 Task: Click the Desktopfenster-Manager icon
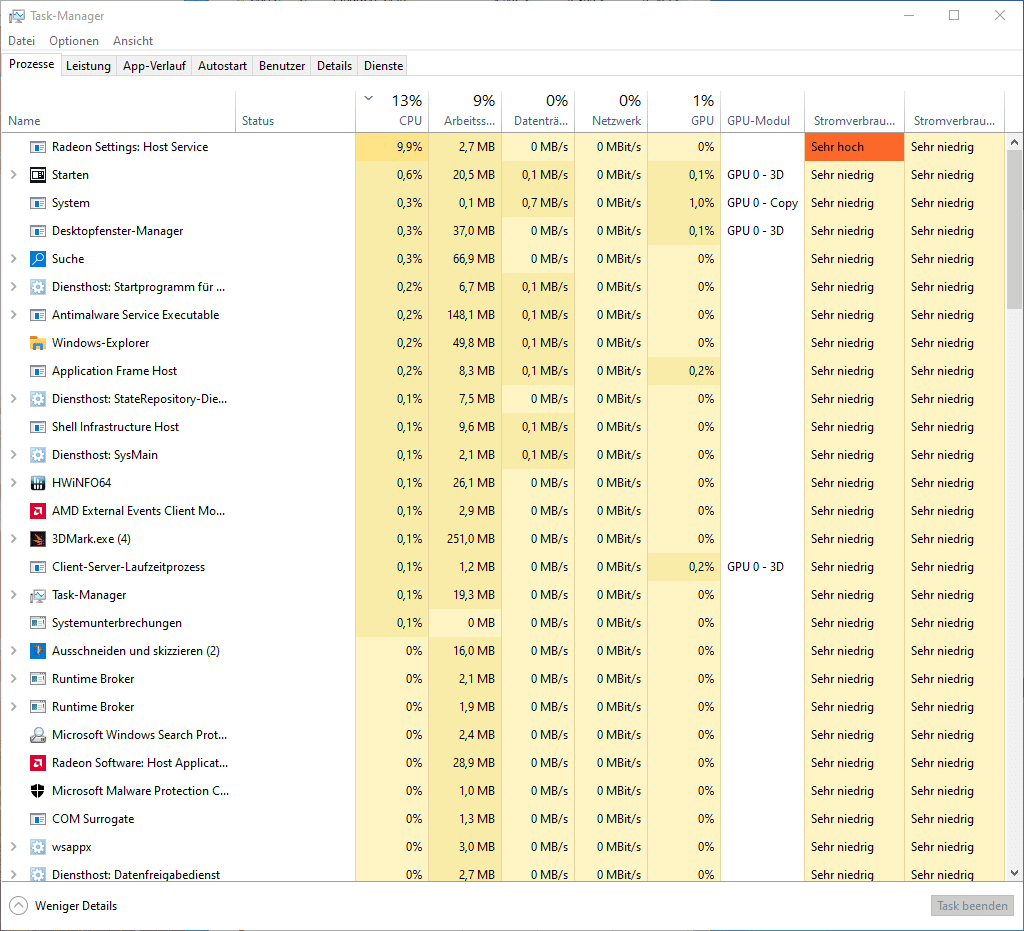(x=38, y=231)
